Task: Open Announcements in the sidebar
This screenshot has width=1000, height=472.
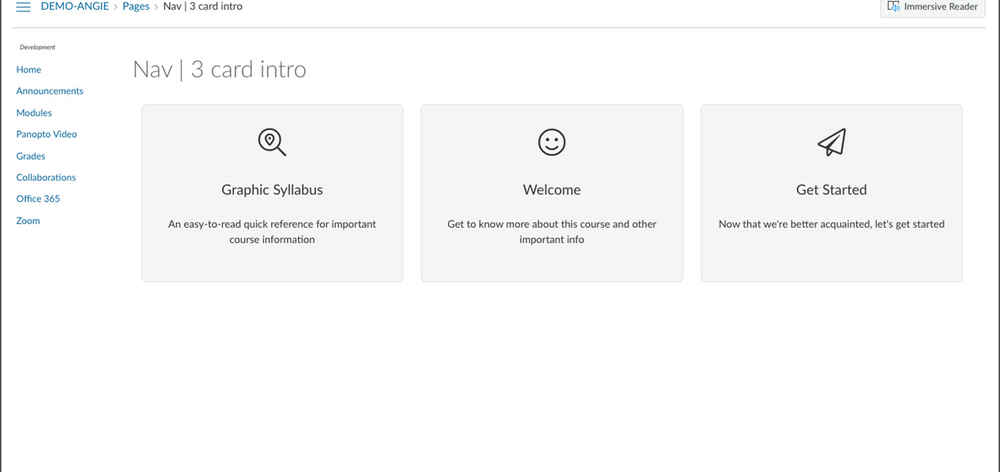Action: pos(50,91)
